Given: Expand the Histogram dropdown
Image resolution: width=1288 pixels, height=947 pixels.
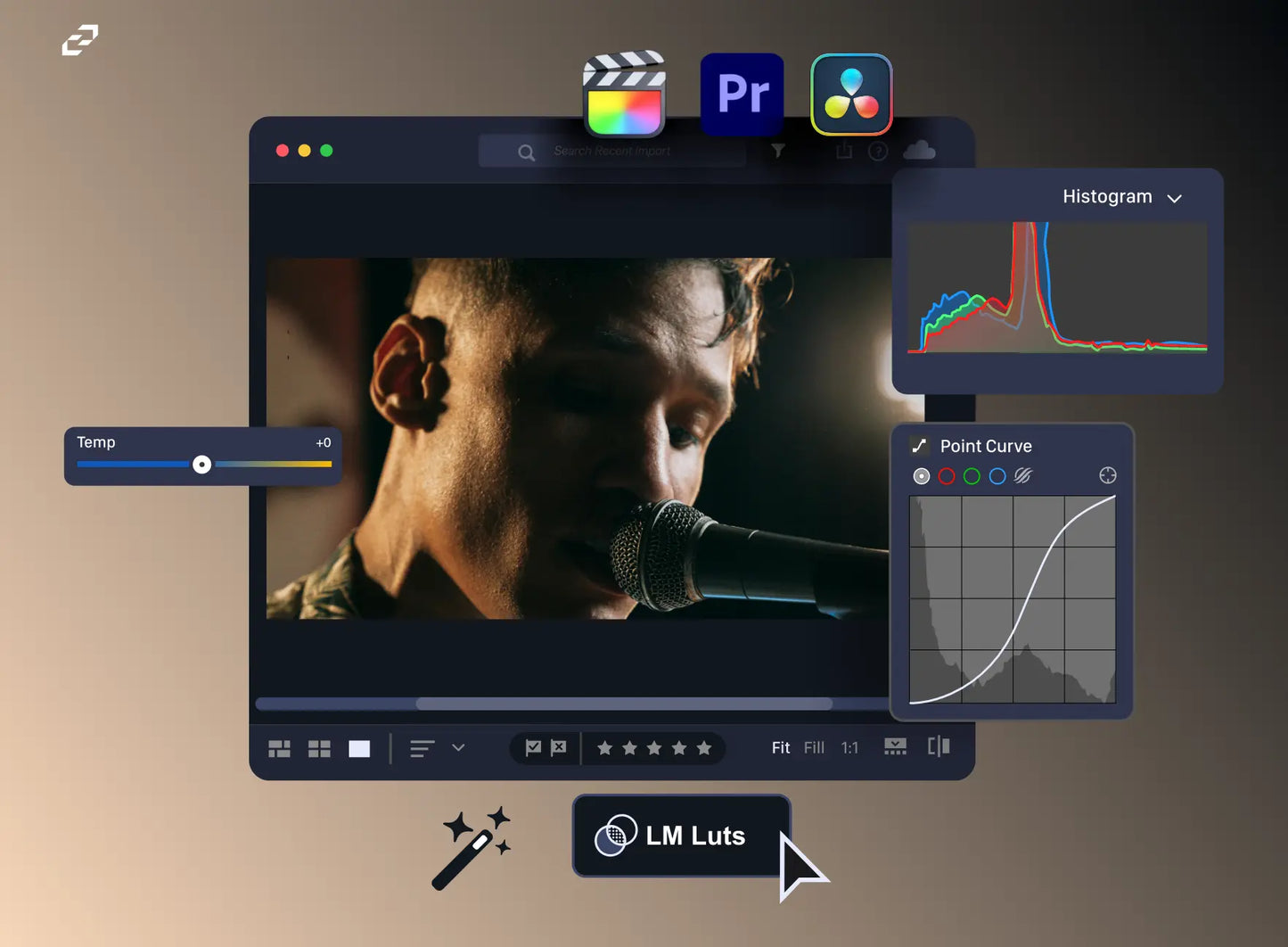Looking at the screenshot, I should coord(1174,198).
